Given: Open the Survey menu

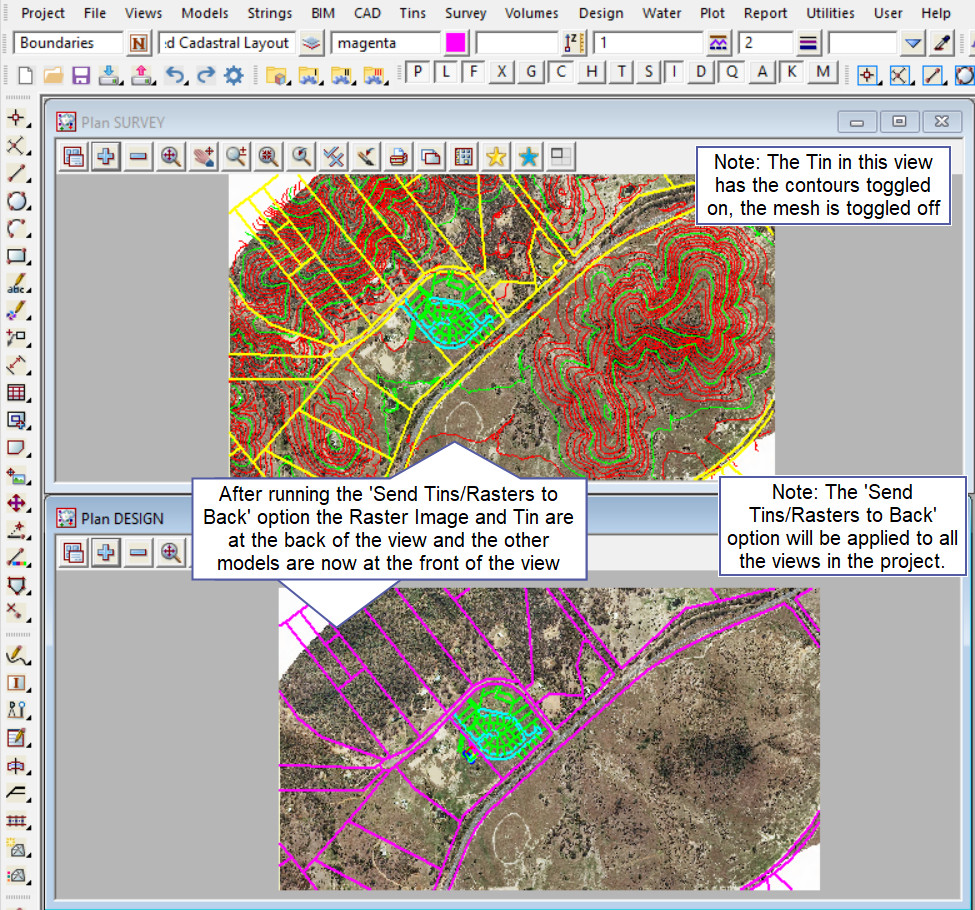Looking at the screenshot, I should pyautogui.click(x=465, y=13).
